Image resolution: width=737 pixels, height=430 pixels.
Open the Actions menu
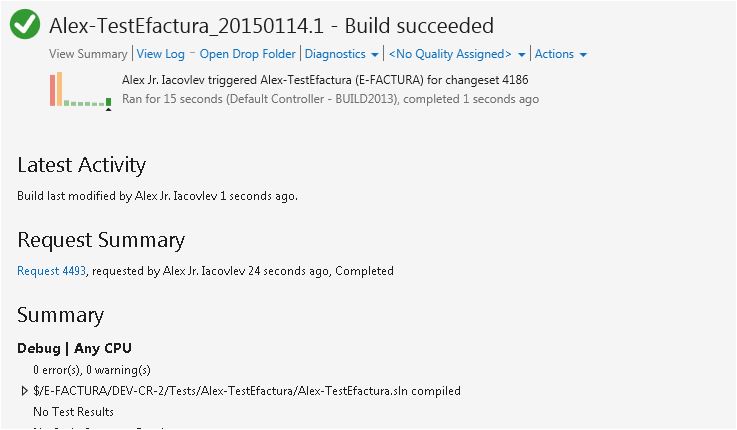(x=554, y=54)
